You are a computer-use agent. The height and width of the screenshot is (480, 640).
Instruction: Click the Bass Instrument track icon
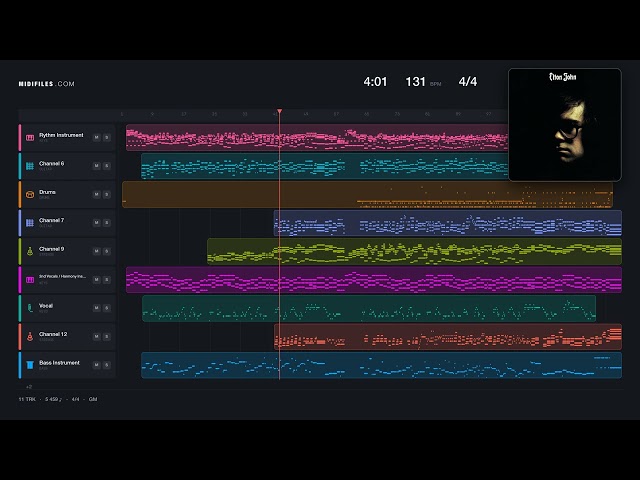(30, 364)
